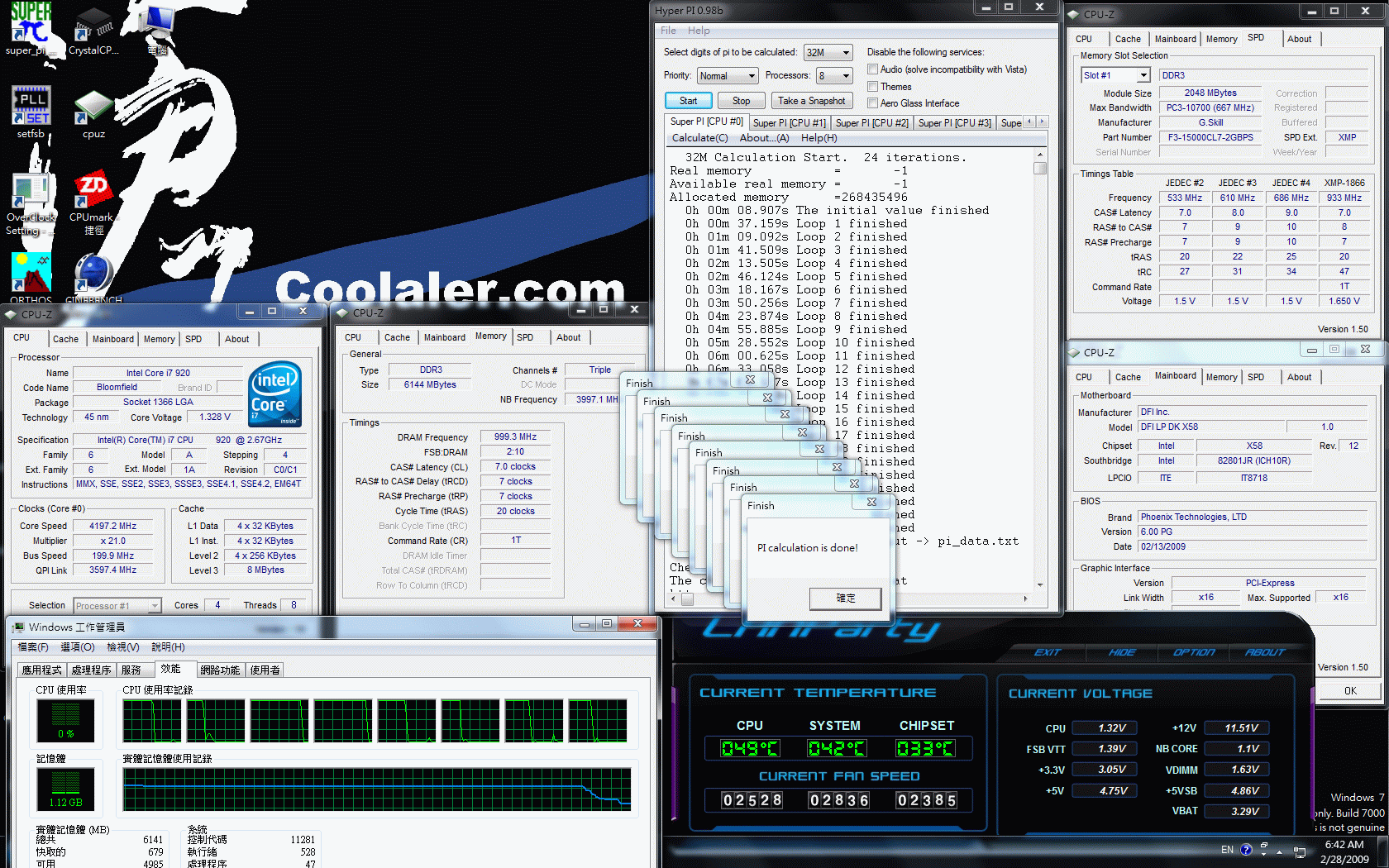Open the About...(A) menu in Super PI

(764, 138)
